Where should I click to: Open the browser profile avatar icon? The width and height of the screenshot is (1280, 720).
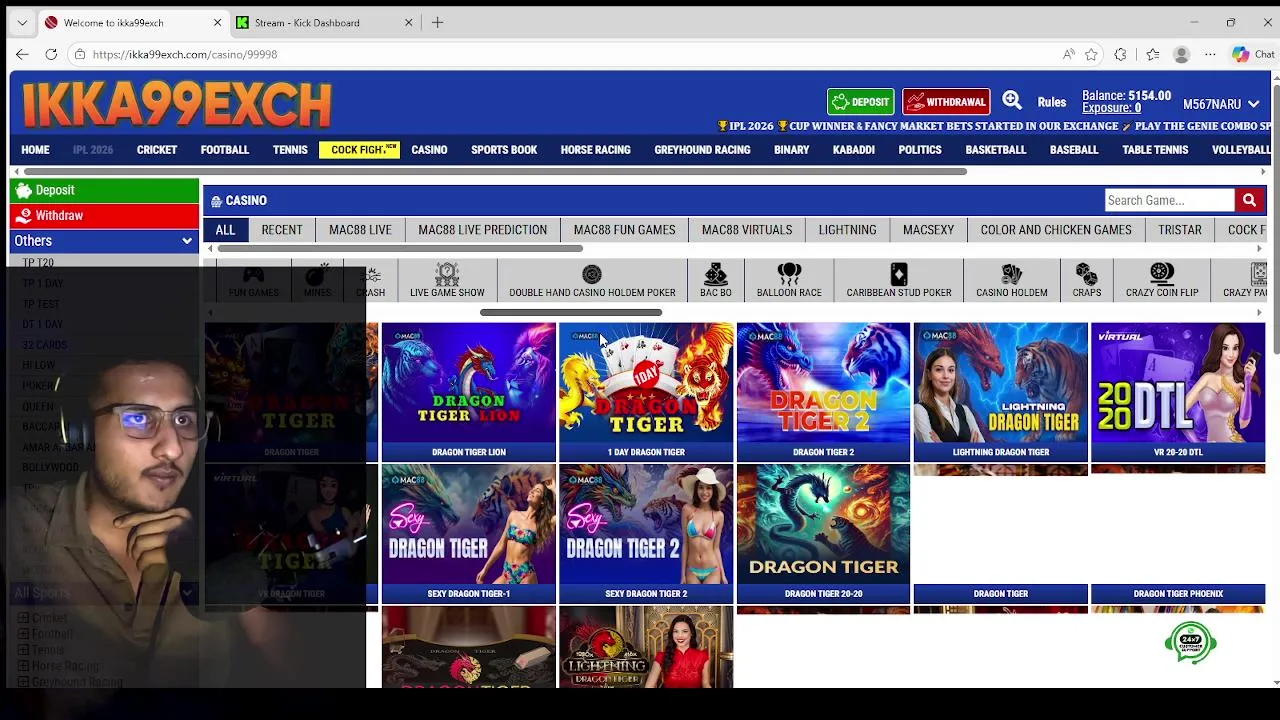(x=1181, y=54)
